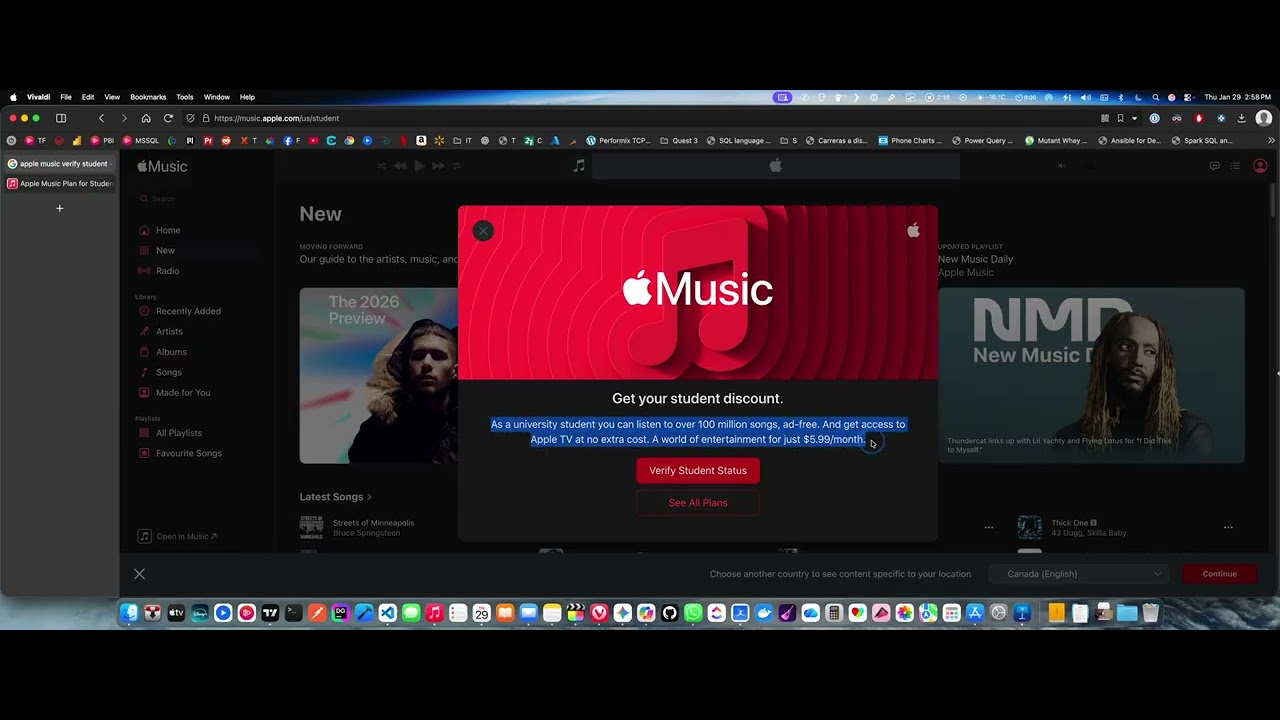This screenshot has height=720, width=1280.
Task: Open the Quest 3 bookmarks folder
Action: click(x=679, y=141)
